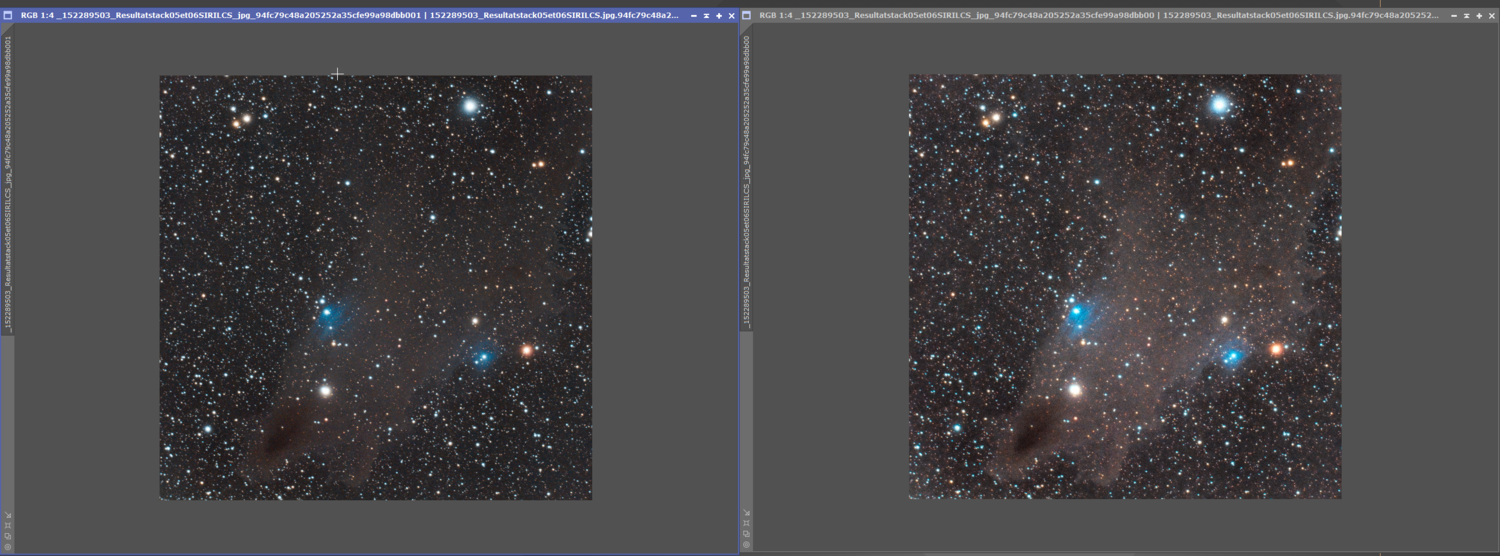Click the stretched nebula image in the right window
Image resolution: width=1500 pixels, height=556 pixels.
tap(1125, 286)
